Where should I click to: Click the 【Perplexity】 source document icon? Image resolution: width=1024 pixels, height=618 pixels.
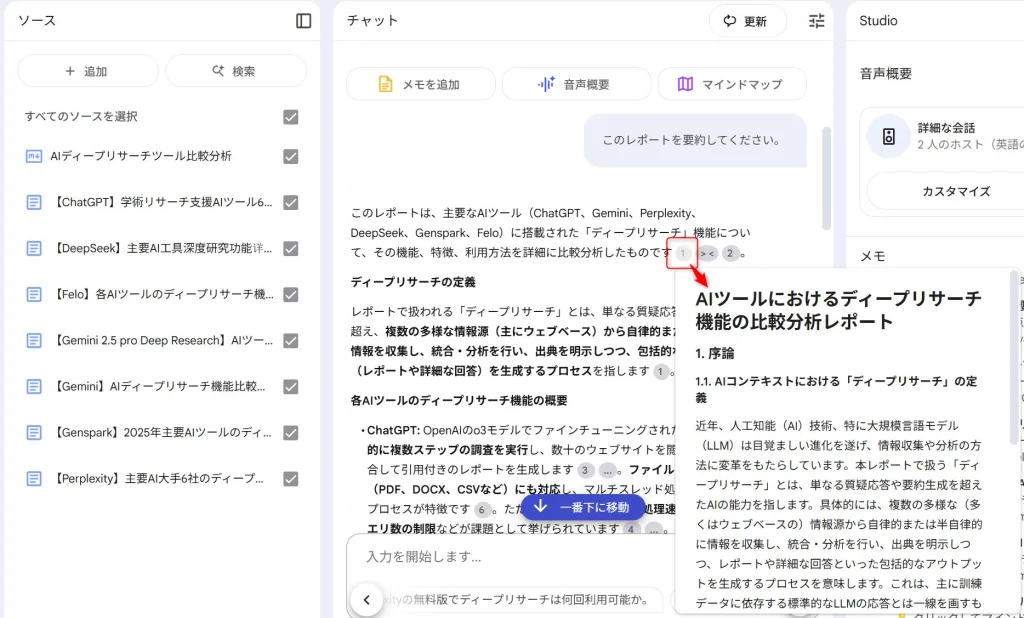(x=33, y=479)
